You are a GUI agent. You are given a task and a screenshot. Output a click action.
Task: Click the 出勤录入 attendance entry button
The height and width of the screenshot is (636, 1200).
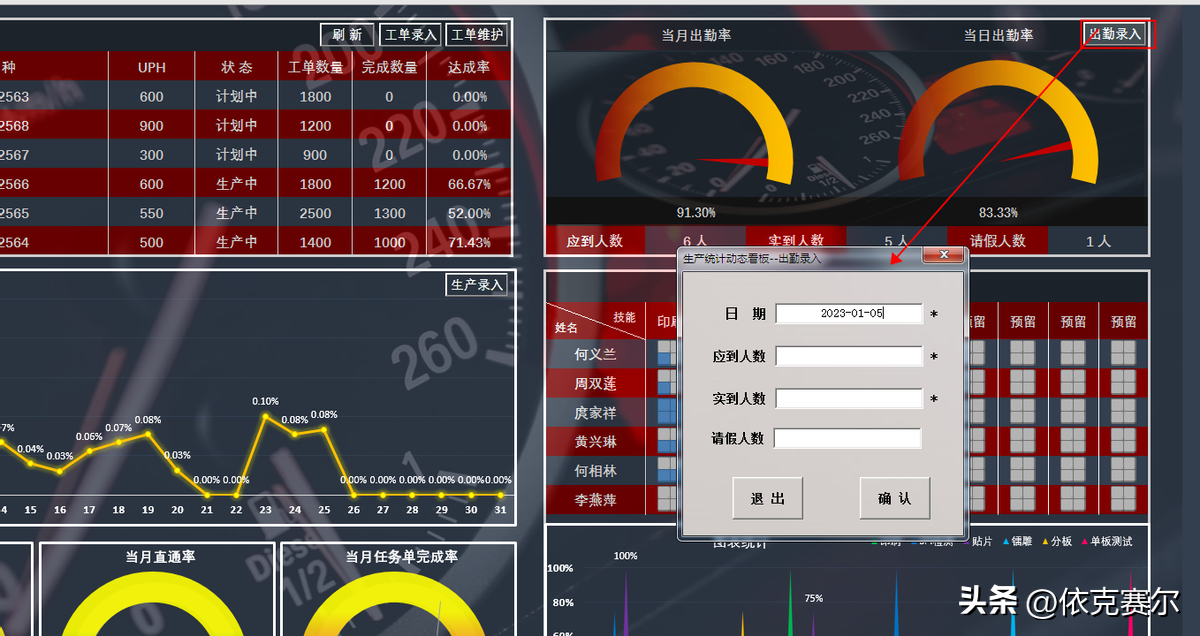pos(1115,34)
